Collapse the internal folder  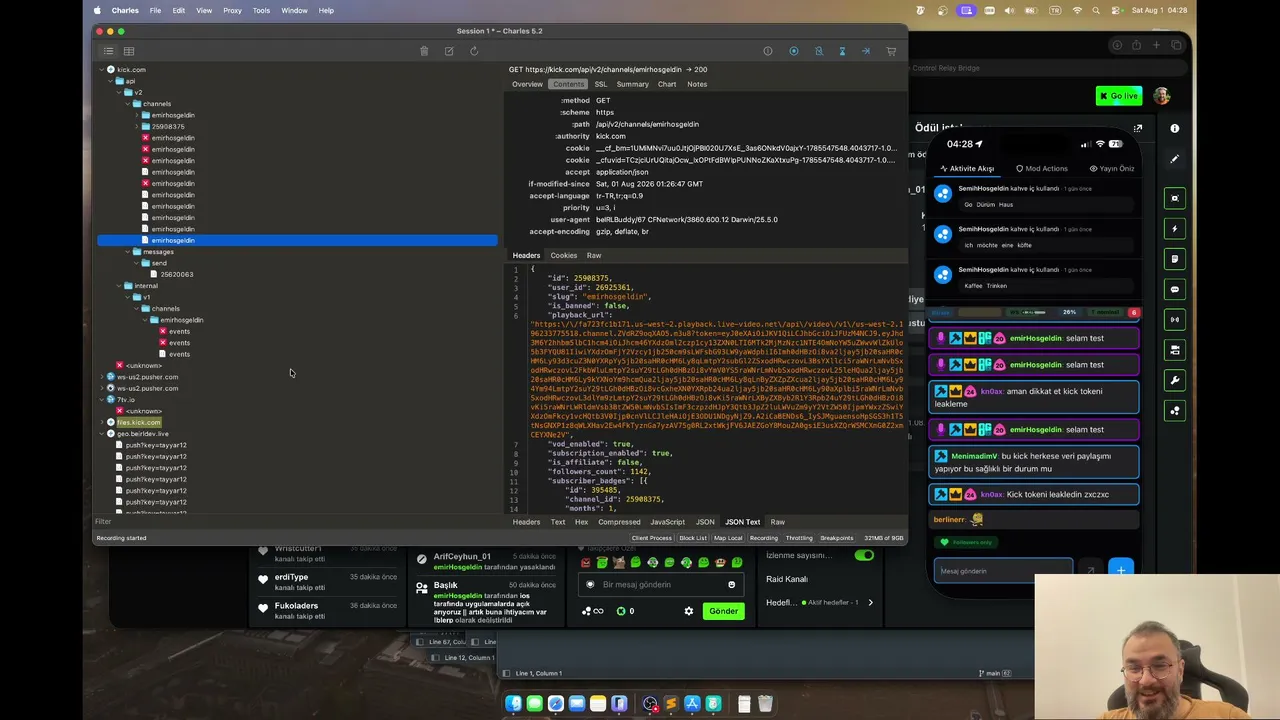click(x=120, y=286)
